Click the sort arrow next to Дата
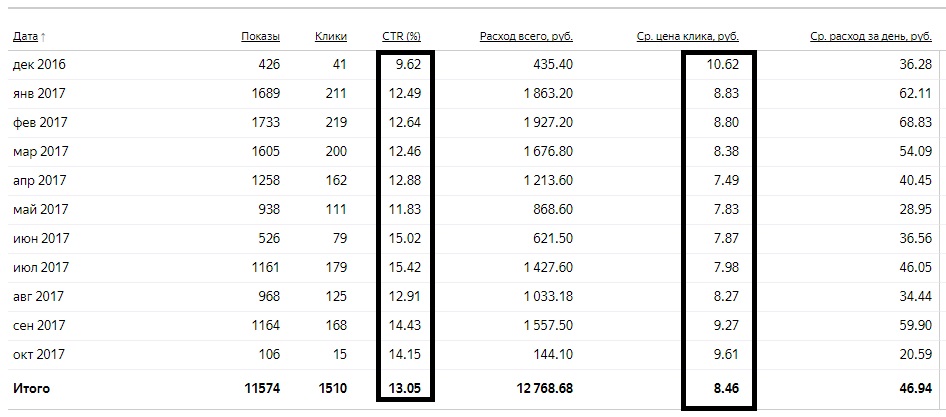 43,37
